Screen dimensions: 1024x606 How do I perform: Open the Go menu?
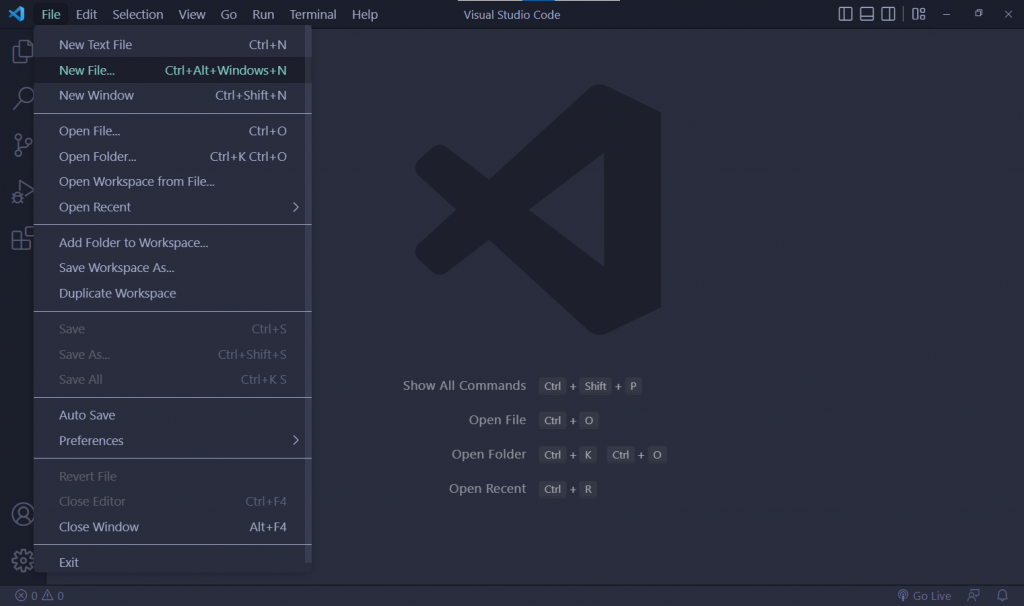click(x=229, y=14)
